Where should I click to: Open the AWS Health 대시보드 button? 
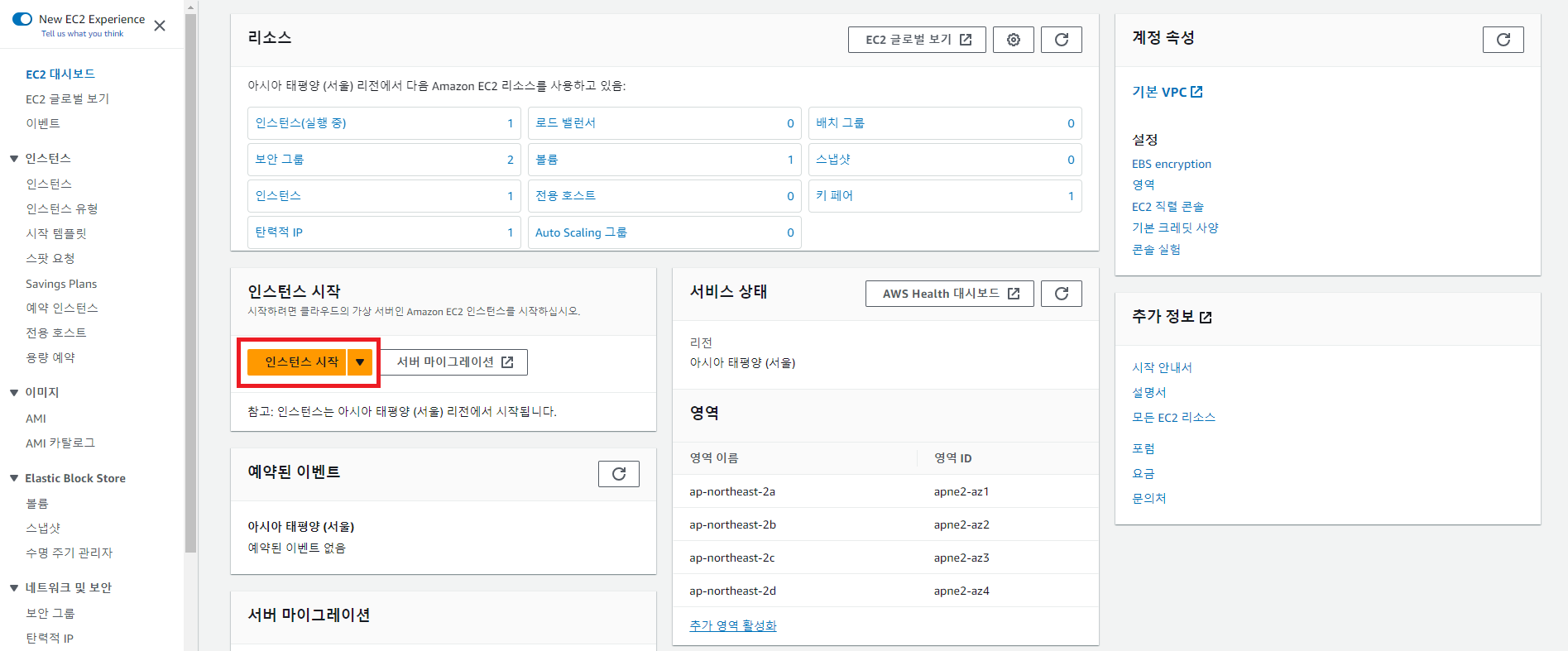point(950,294)
